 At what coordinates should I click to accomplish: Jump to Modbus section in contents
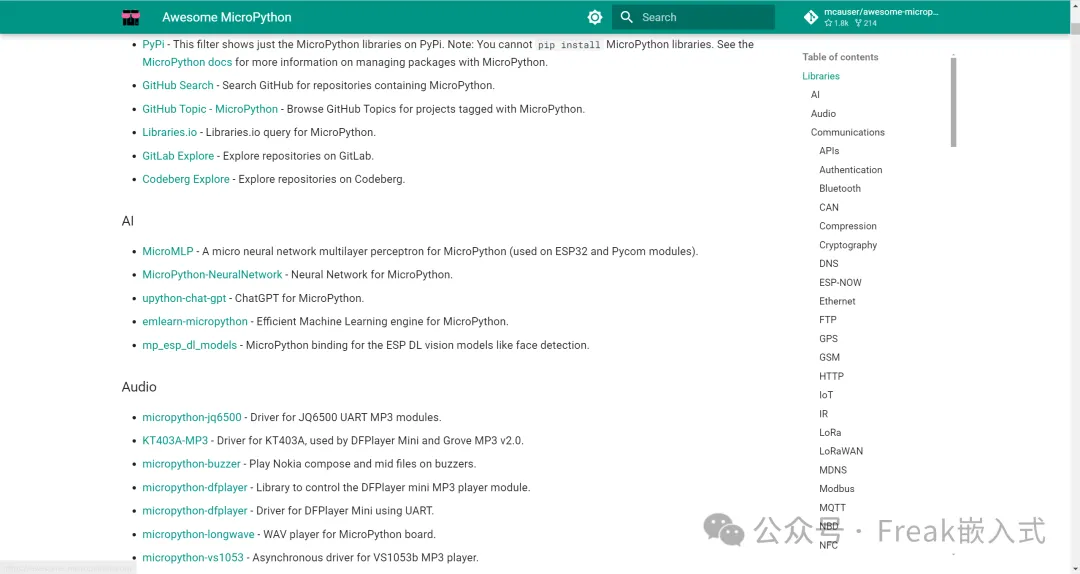click(x=837, y=489)
